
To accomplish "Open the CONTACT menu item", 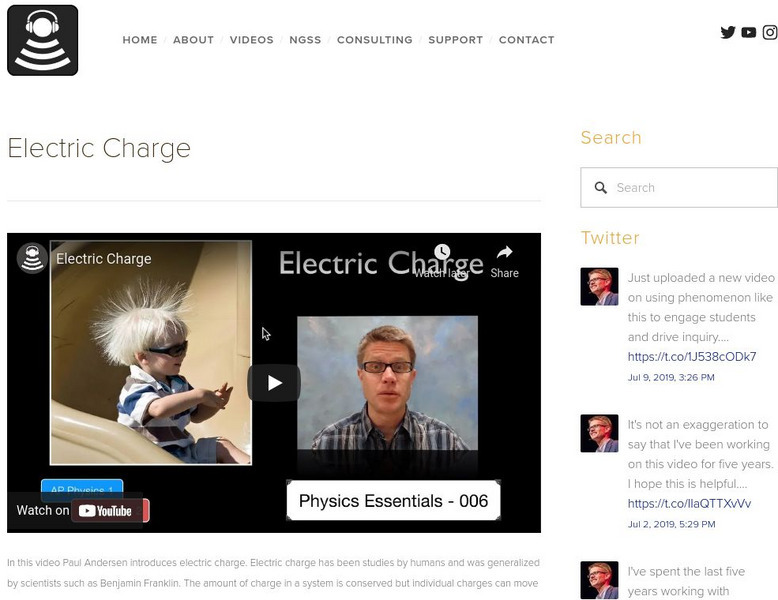I will click(x=526, y=40).
